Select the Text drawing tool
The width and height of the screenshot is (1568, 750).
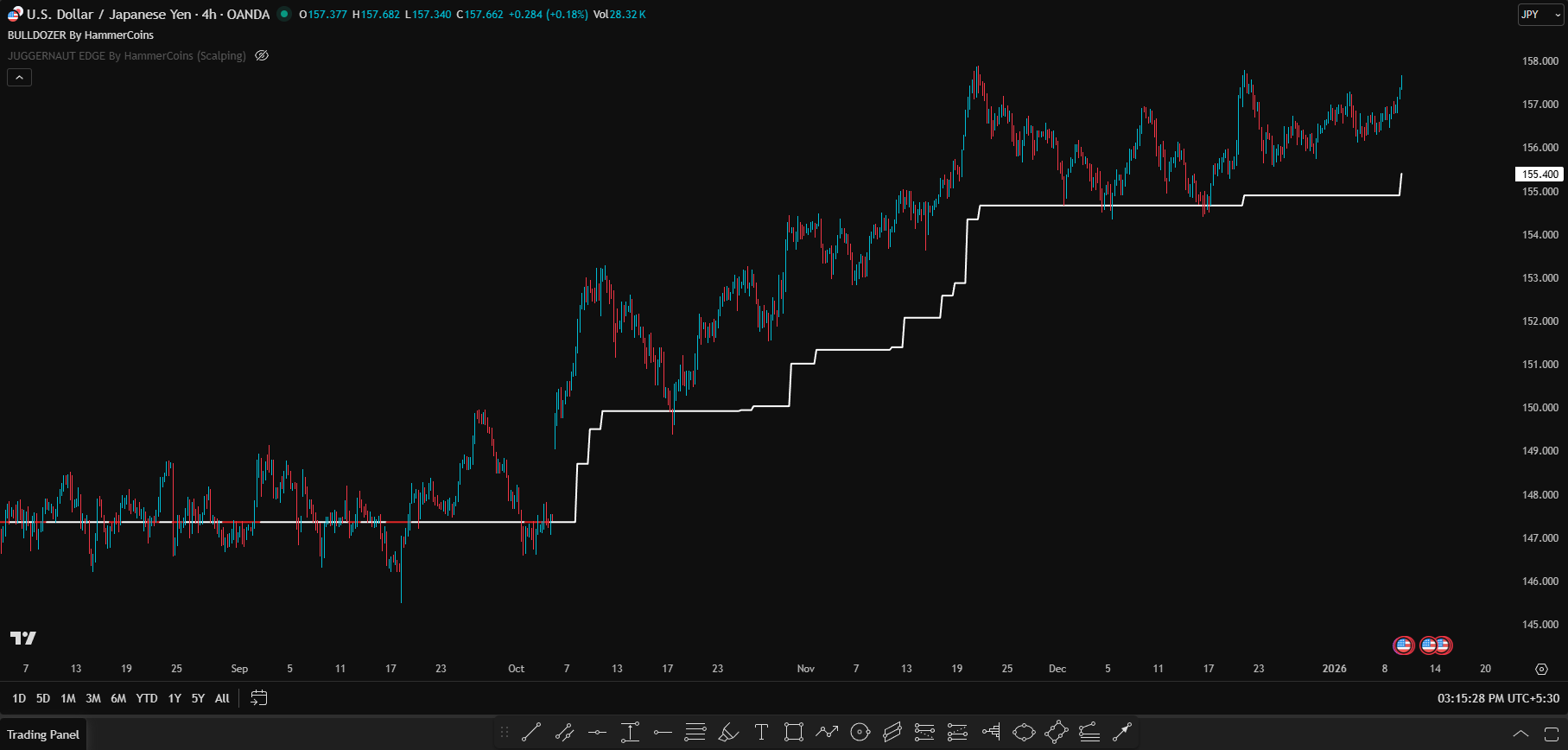[x=761, y=733]
